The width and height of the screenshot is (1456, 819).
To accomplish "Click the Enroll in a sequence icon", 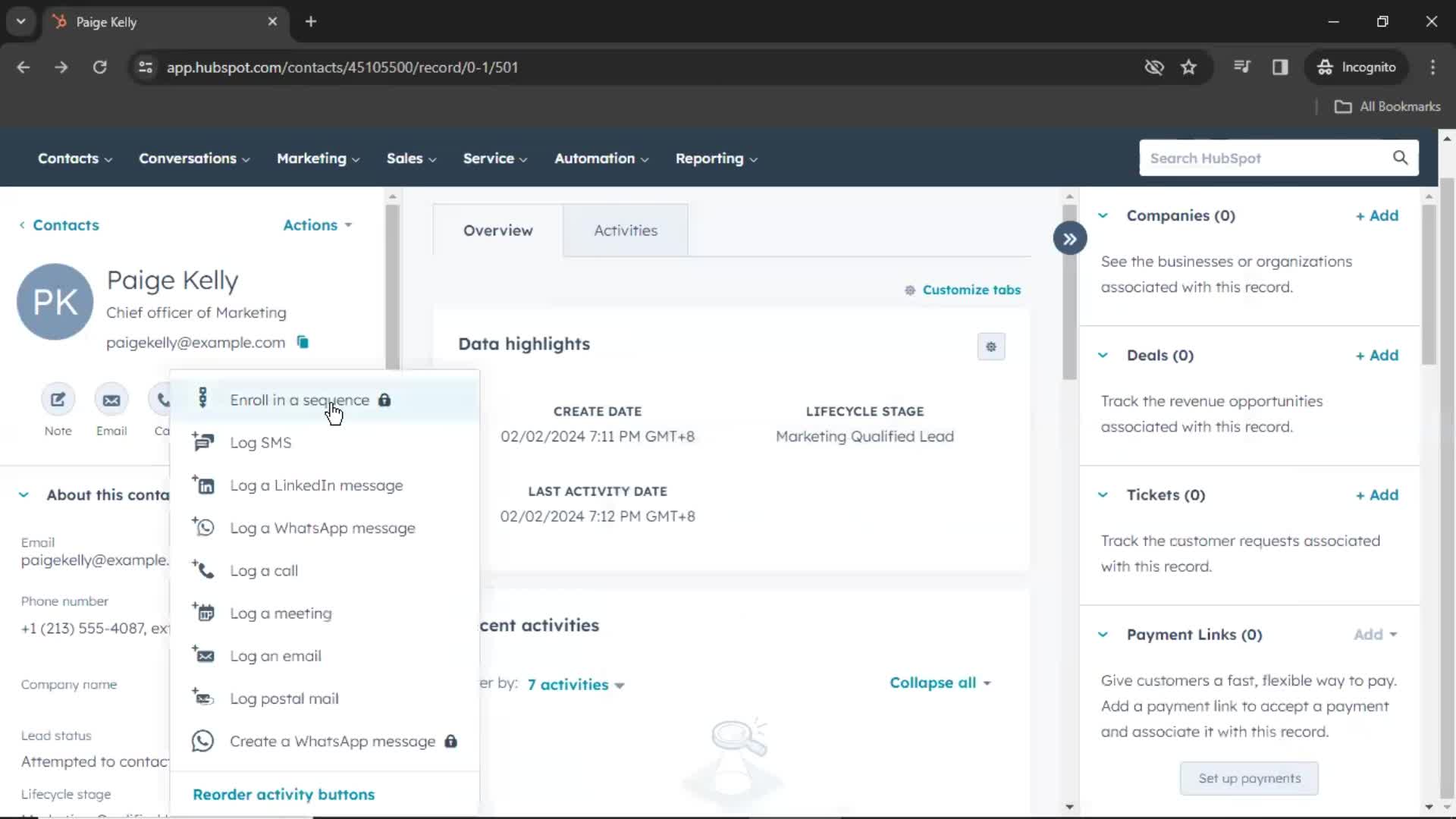I will 202,398.
